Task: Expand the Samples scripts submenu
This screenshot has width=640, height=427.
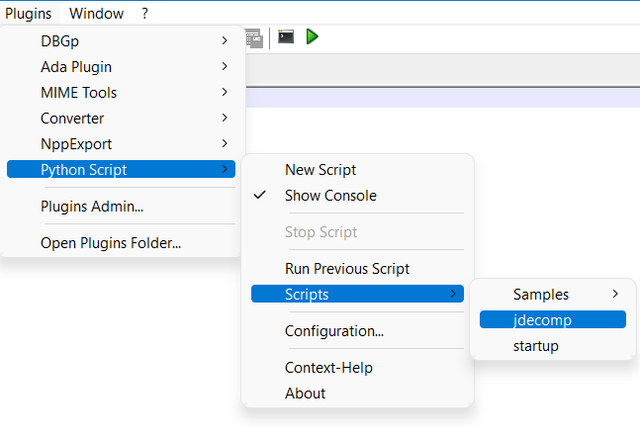Action: 553,294
